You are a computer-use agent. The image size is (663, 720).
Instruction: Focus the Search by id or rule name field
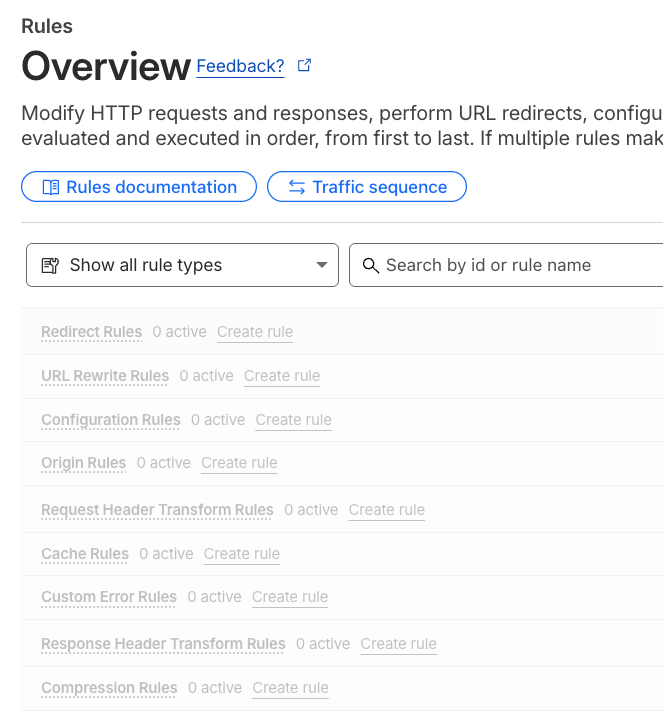tap(510, 265)
